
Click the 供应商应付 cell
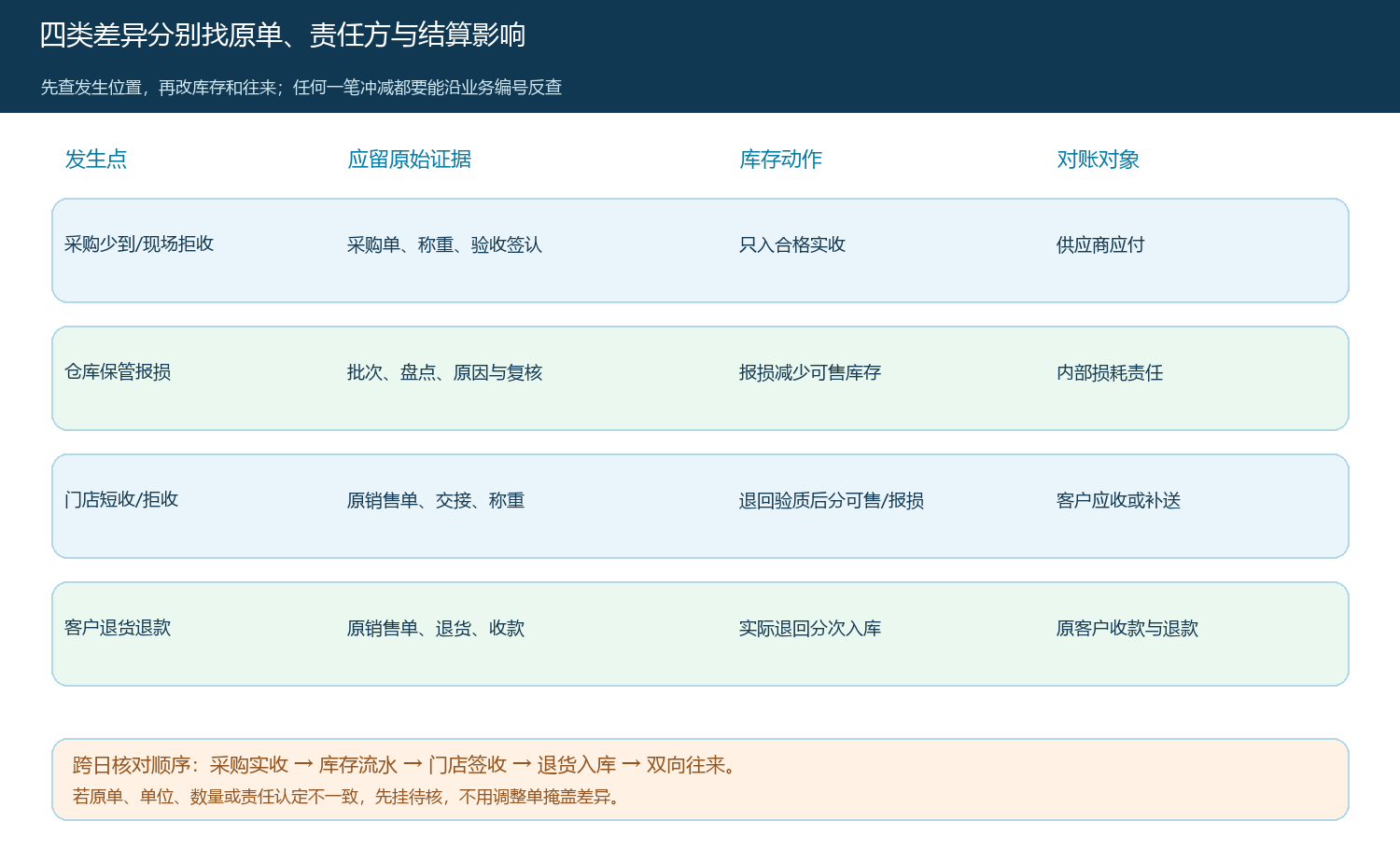(x=1100, y=245)
